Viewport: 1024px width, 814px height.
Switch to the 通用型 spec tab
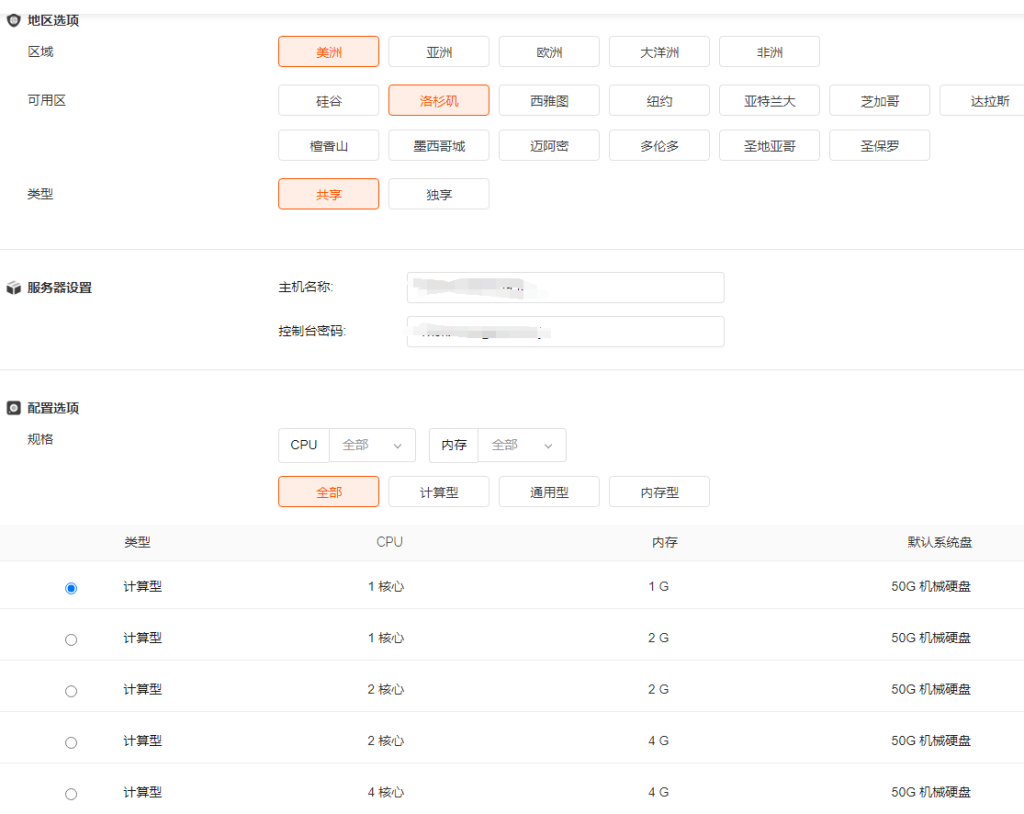549,492
